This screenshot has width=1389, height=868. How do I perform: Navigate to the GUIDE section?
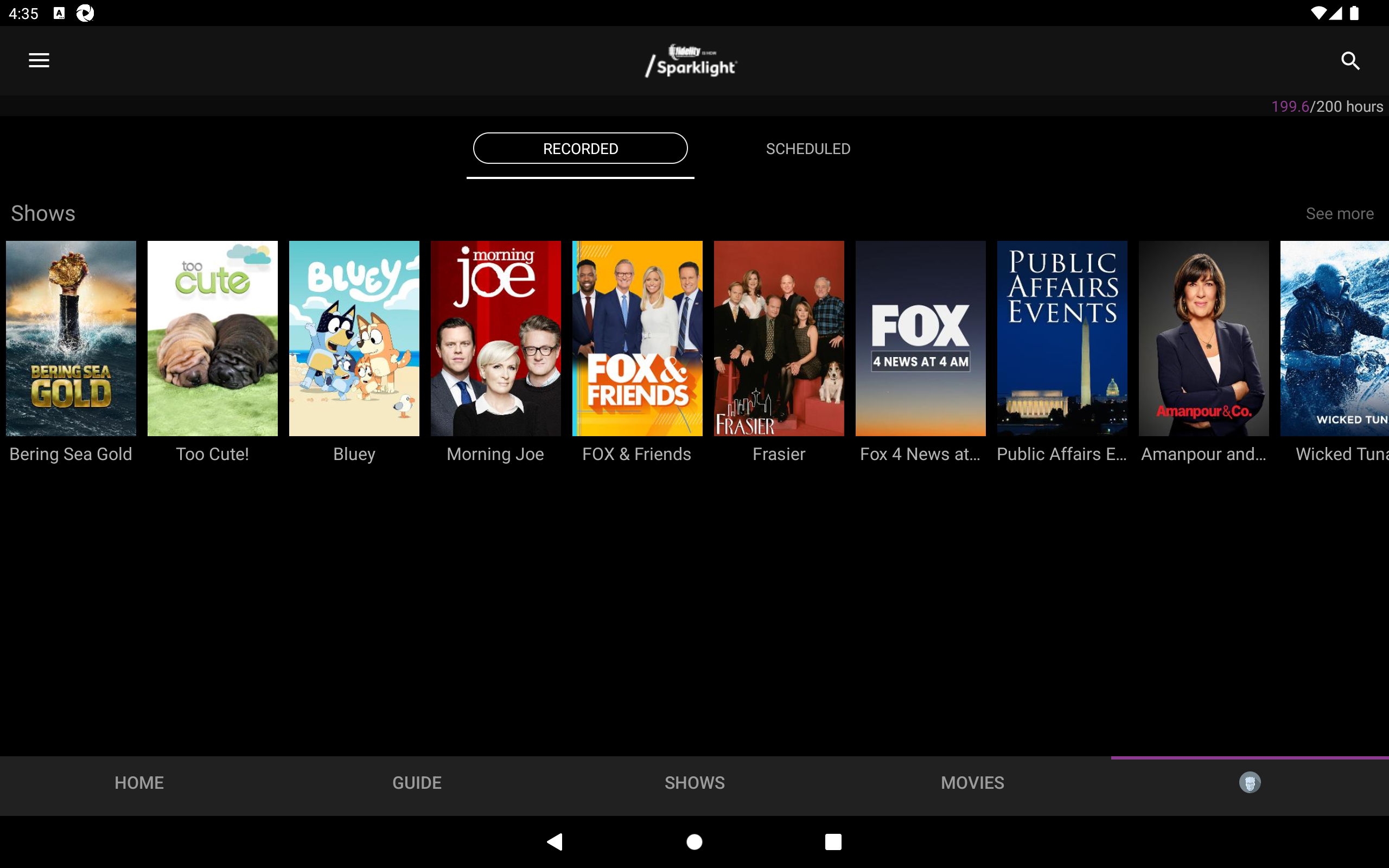[416, 782]
